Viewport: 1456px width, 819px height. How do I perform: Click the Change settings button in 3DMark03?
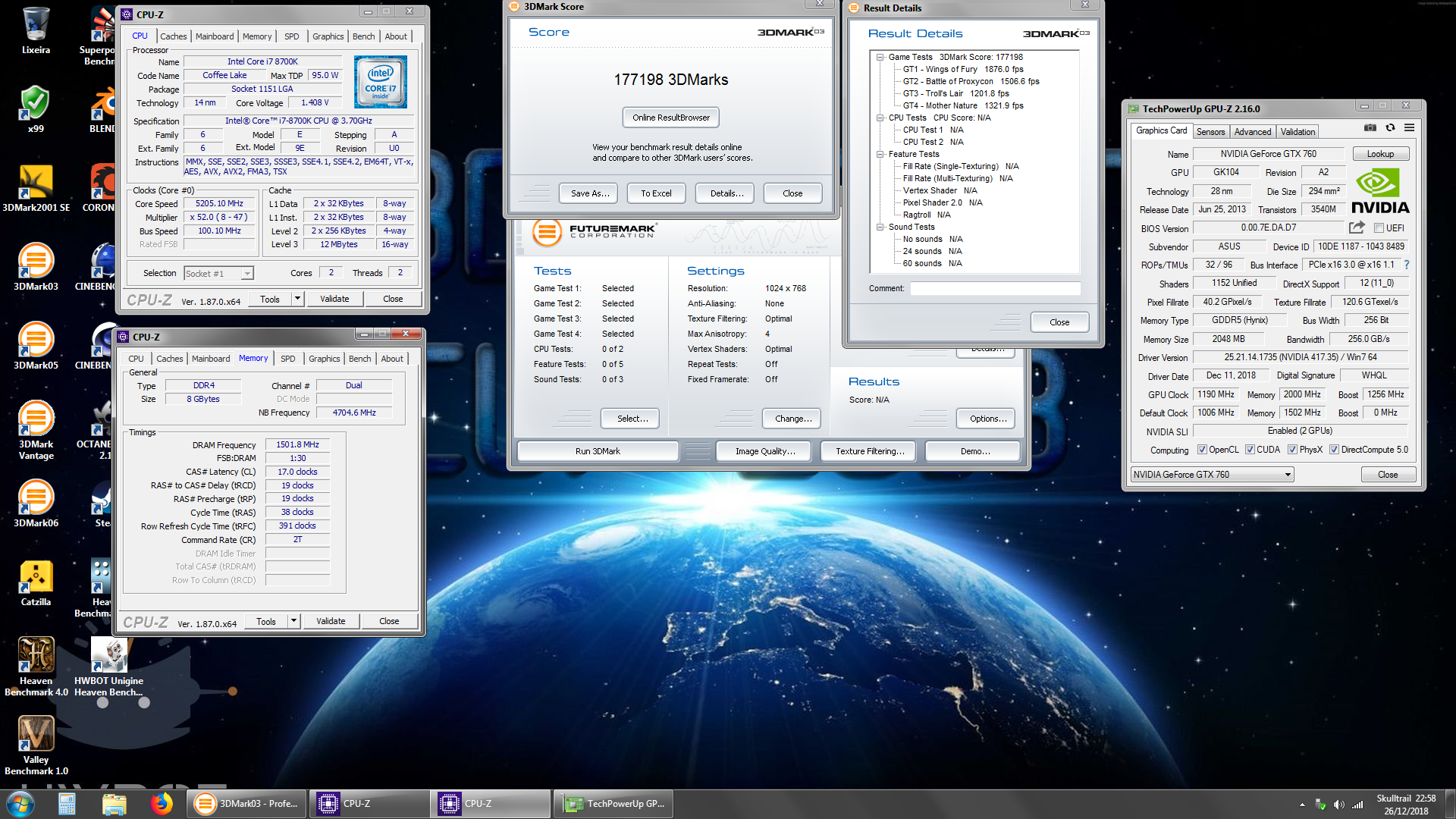792,419
